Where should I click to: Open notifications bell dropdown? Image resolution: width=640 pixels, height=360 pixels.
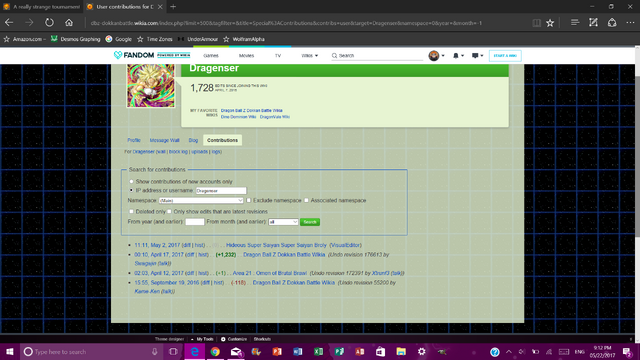(x=458, y=56)
